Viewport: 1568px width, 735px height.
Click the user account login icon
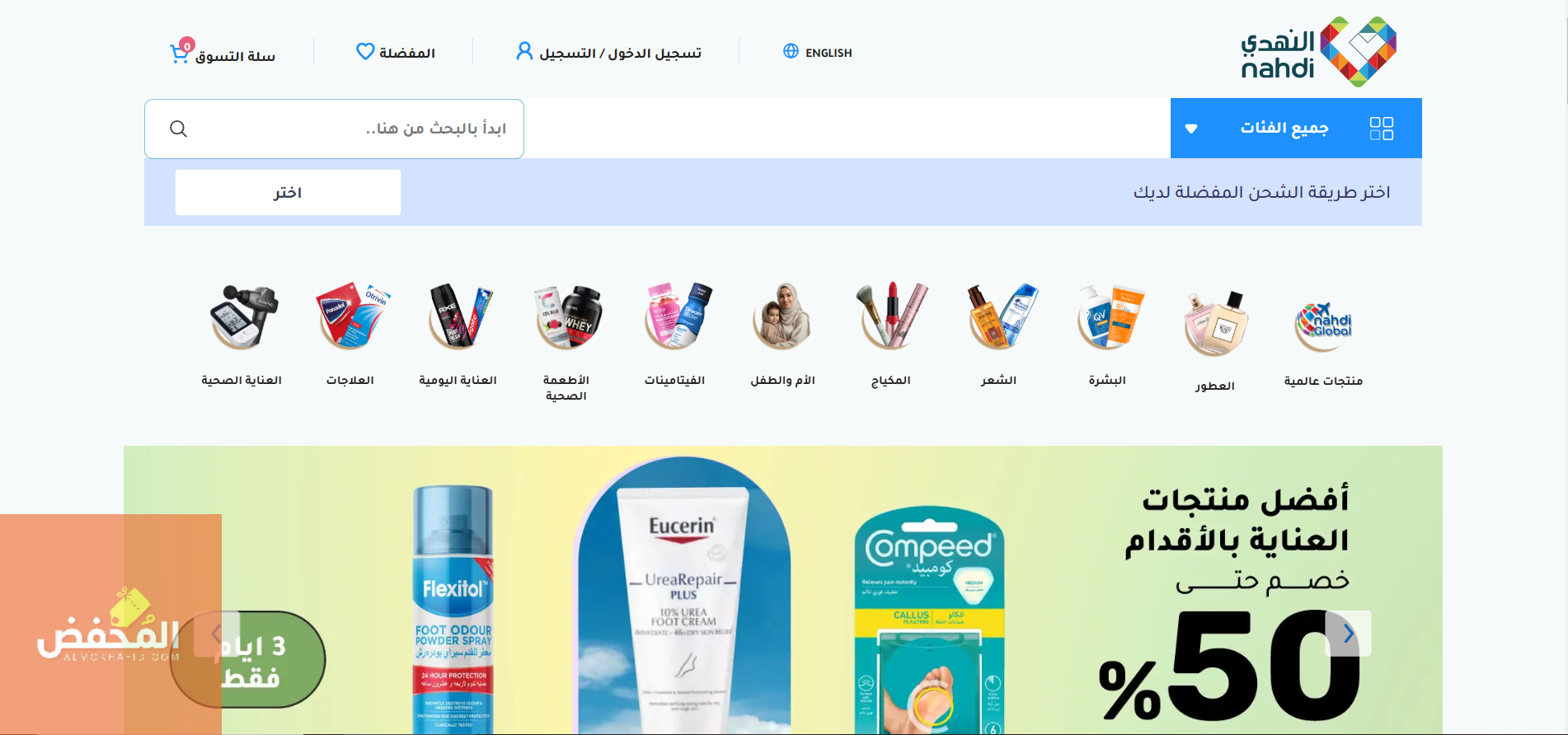point(524,51)
